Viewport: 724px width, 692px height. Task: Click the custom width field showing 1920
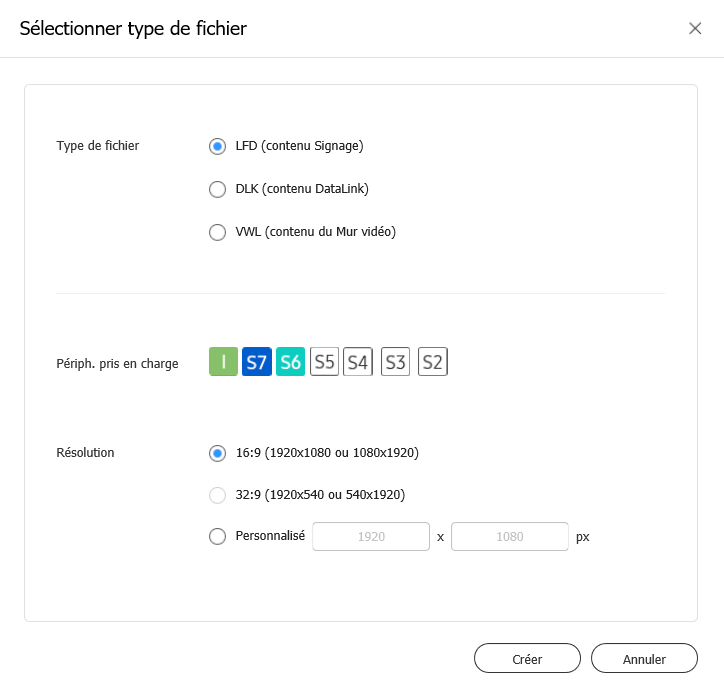coord(371,537)
